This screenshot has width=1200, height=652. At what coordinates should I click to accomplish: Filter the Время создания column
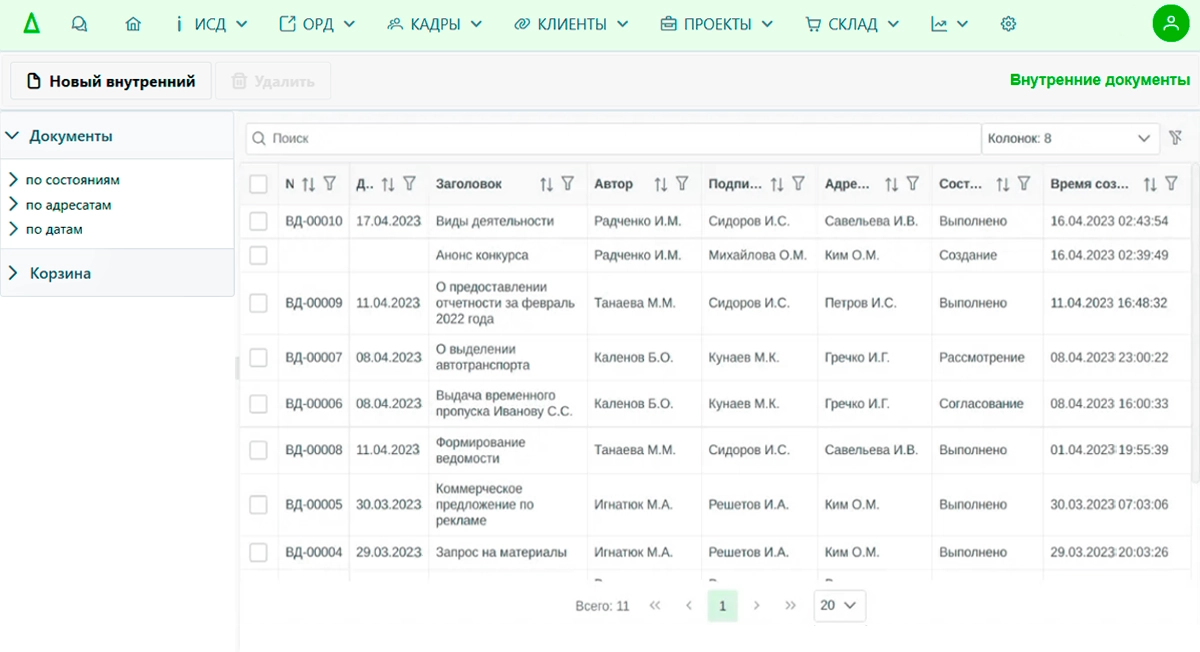click(x=1171, y=184)
